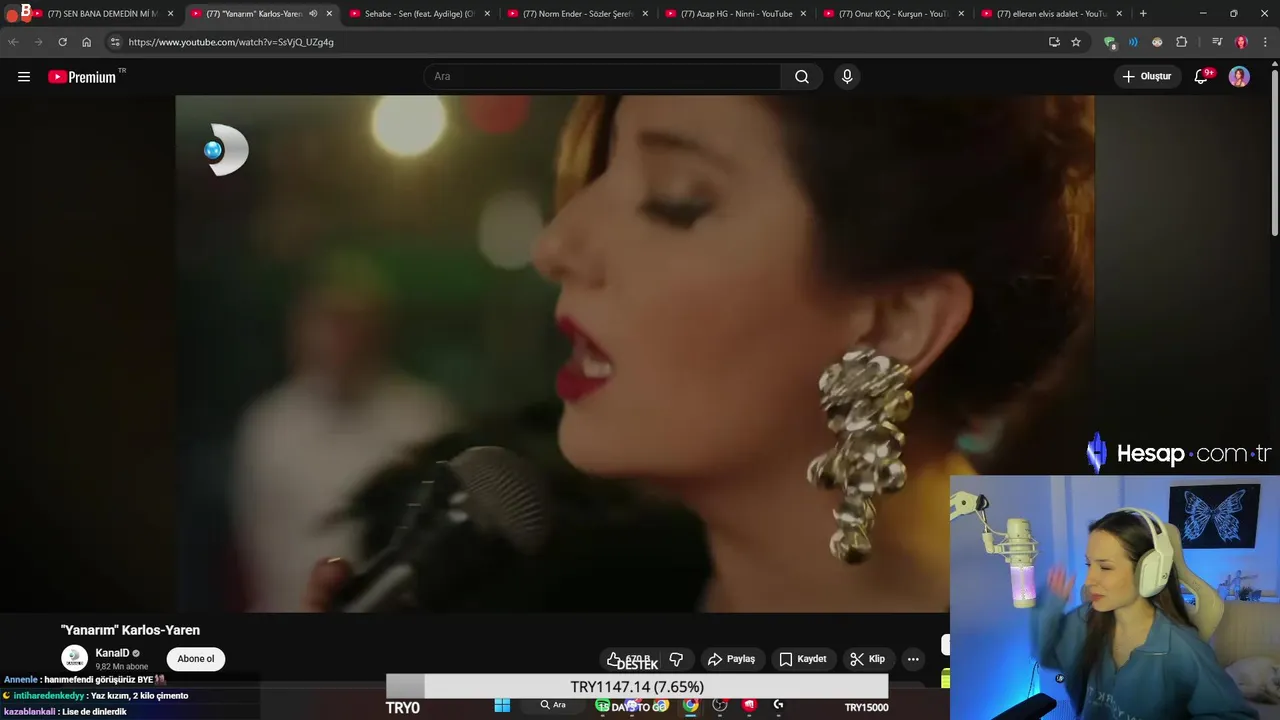Dislike the video with thumbs down
Screen dimensions: 1280x720
(x=676, y=659)
